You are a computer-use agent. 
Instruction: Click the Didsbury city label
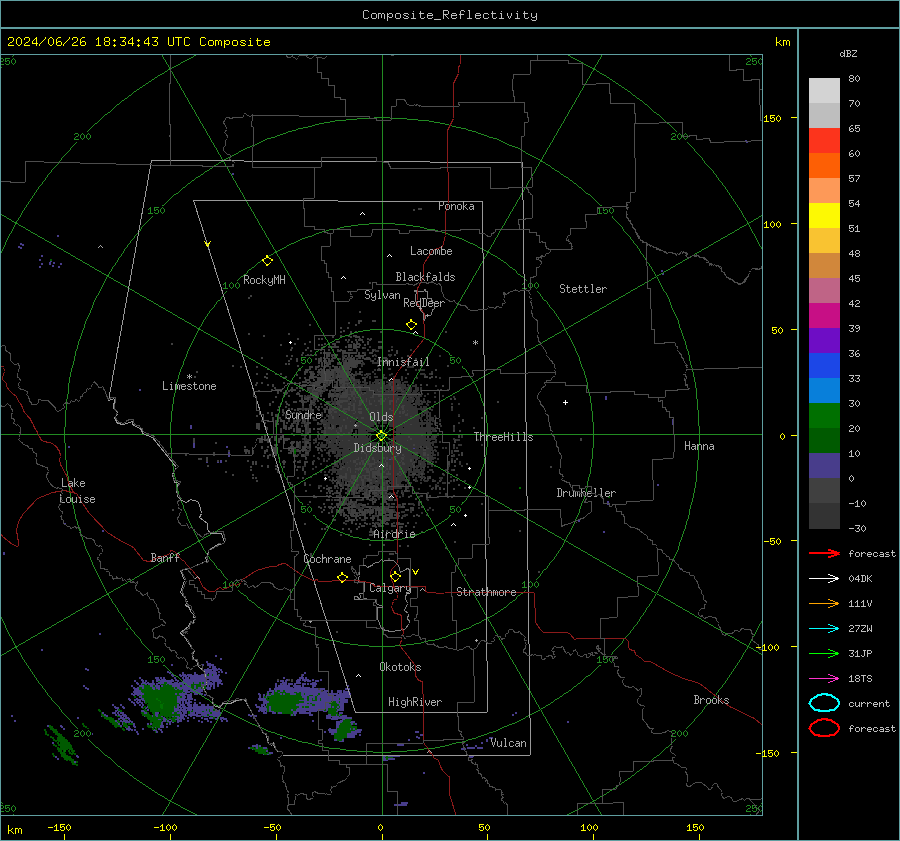(x=378, y=448)
